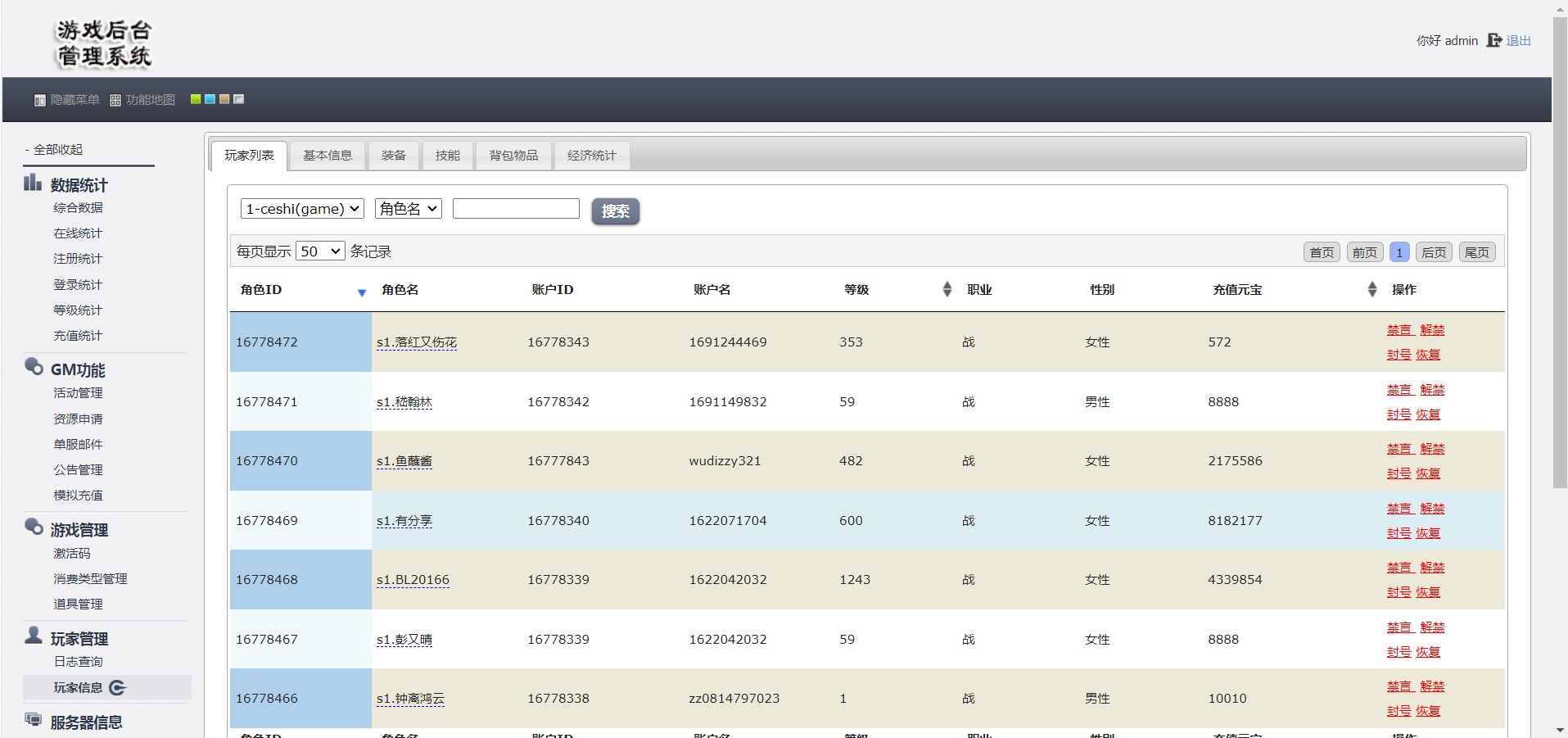Click the GM功能 section icon
1568x738 pixels.
(34, 367)
